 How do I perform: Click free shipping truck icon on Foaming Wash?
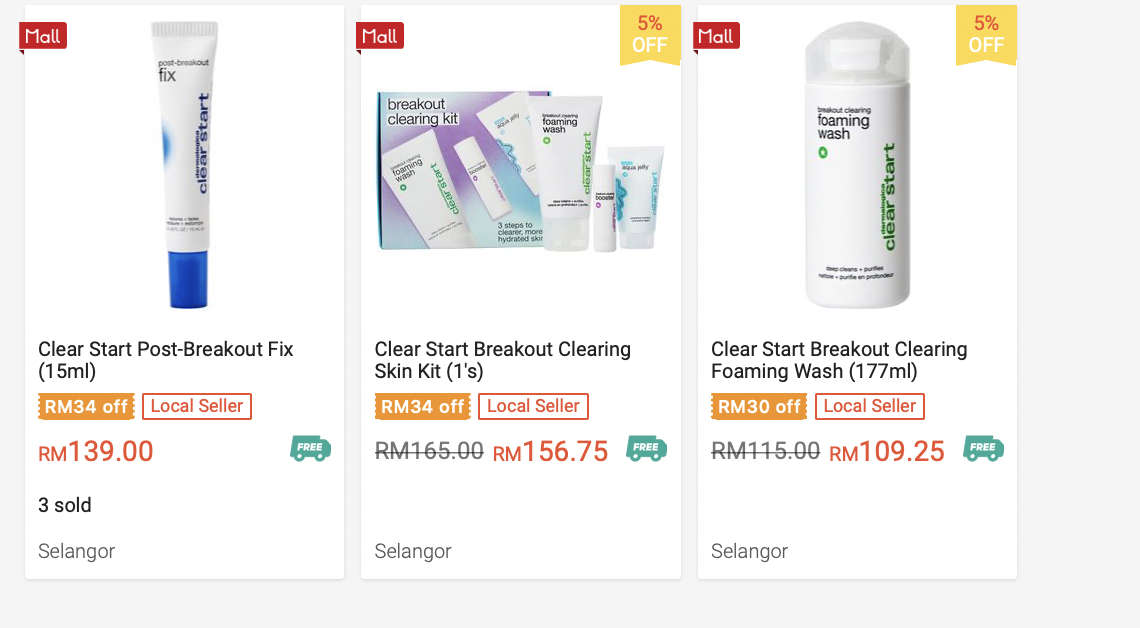click(x=983, y=448)
